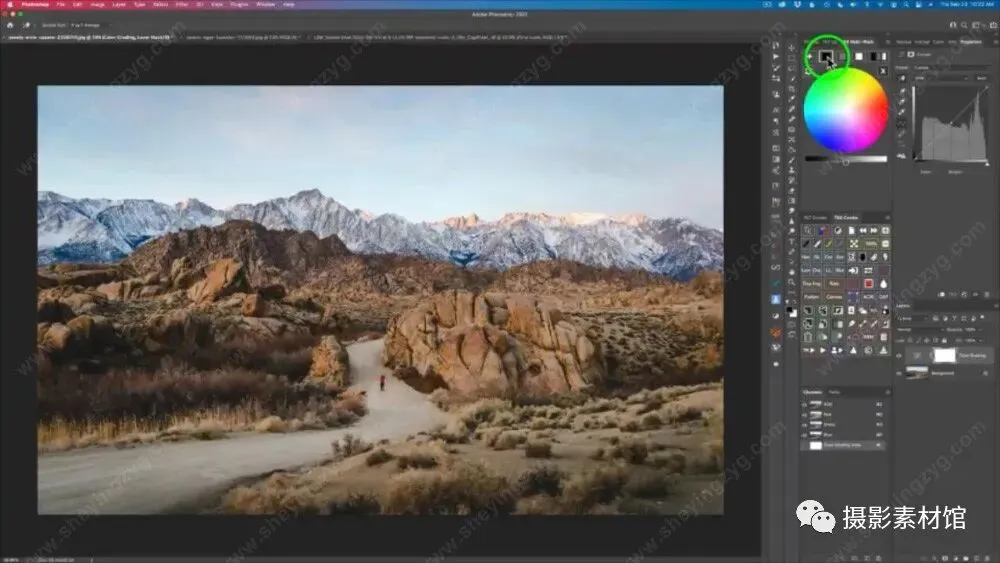The image size is (1000, 563).
Task: Select the Rectangular Marquee tool
Action: coord(791,58)
